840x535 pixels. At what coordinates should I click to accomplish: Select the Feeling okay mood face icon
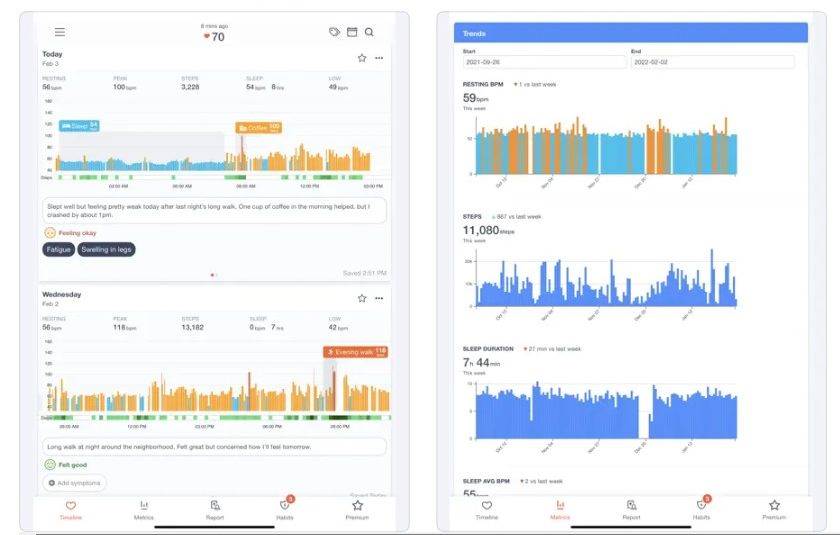point(50,232)
